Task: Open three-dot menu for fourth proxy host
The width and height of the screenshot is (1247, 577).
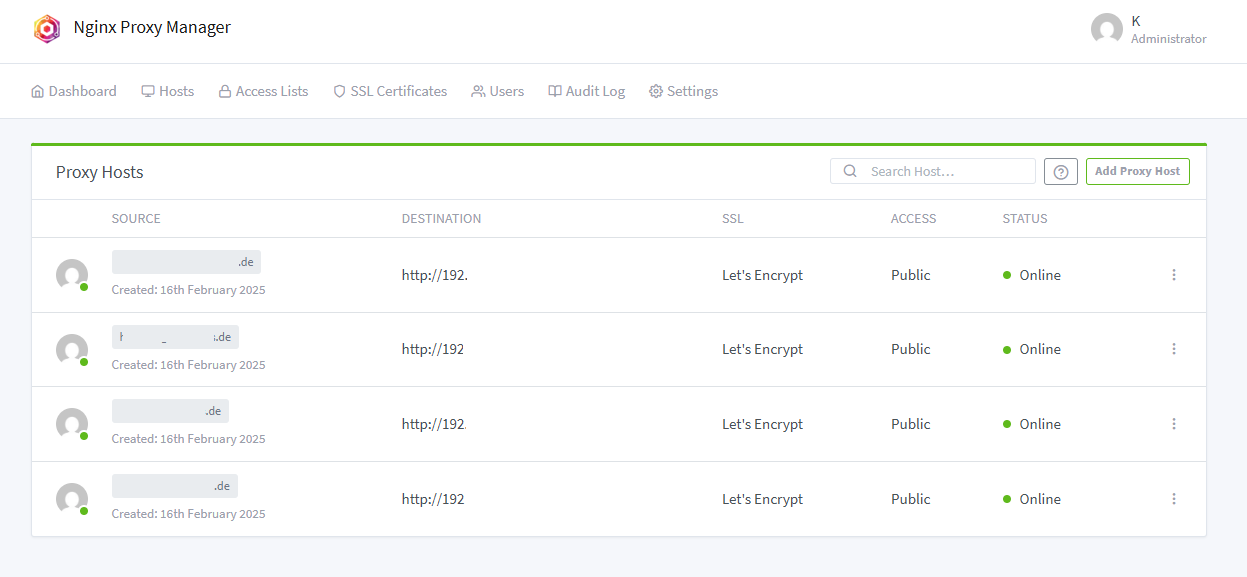Action: click(x=1174, y=499)
